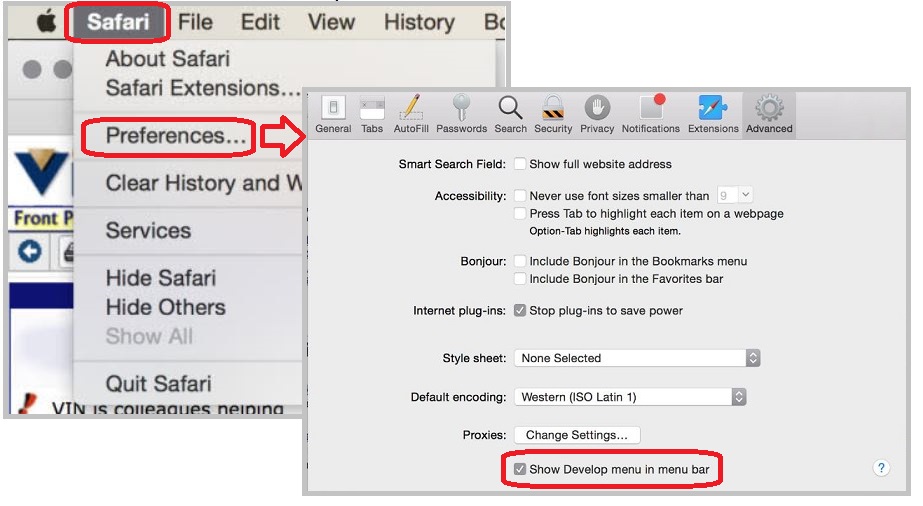Open the Passwords preferences pane

pyautogui.click(x=462, y=115)
